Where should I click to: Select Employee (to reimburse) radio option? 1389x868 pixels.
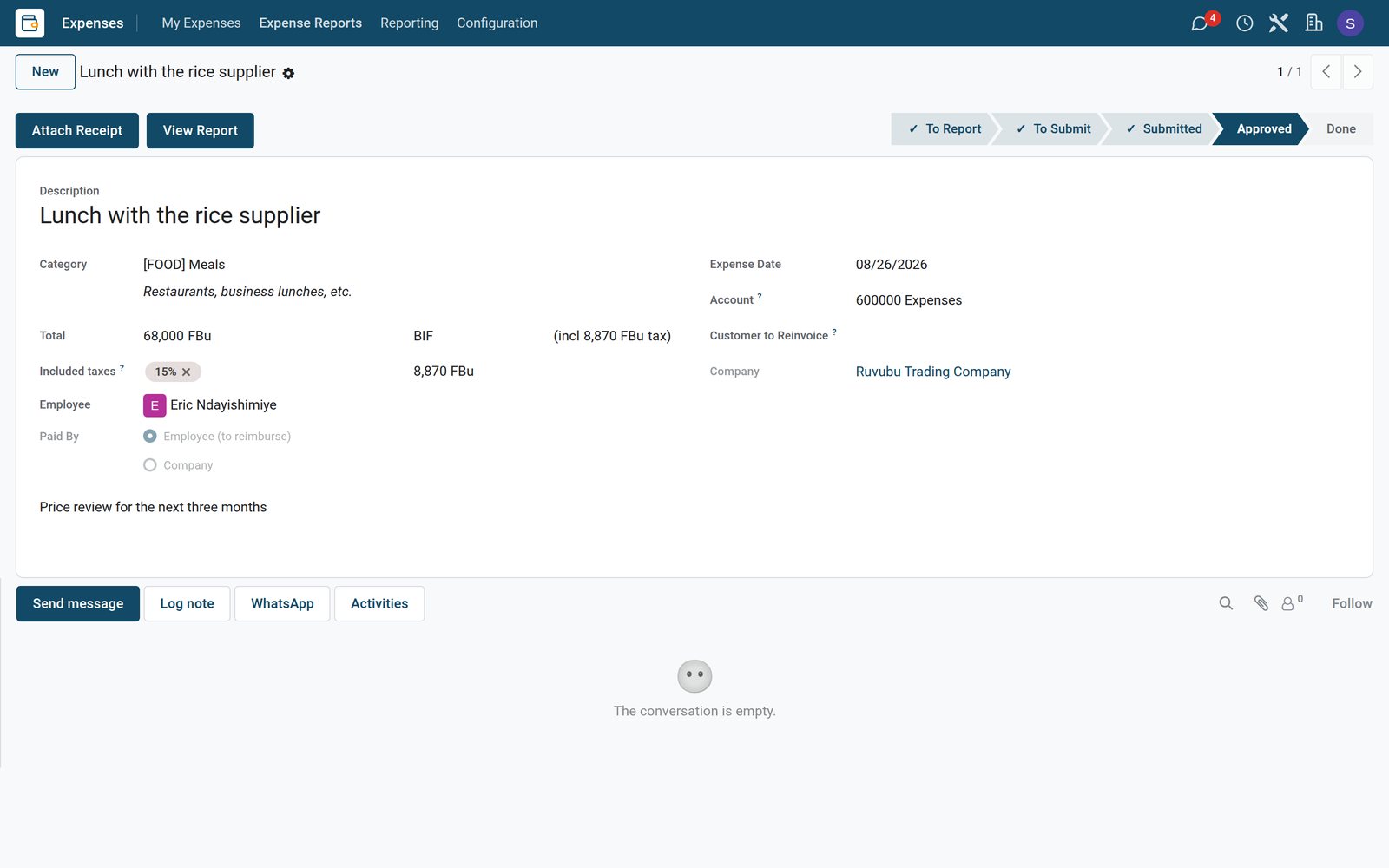tap(150, 436)
